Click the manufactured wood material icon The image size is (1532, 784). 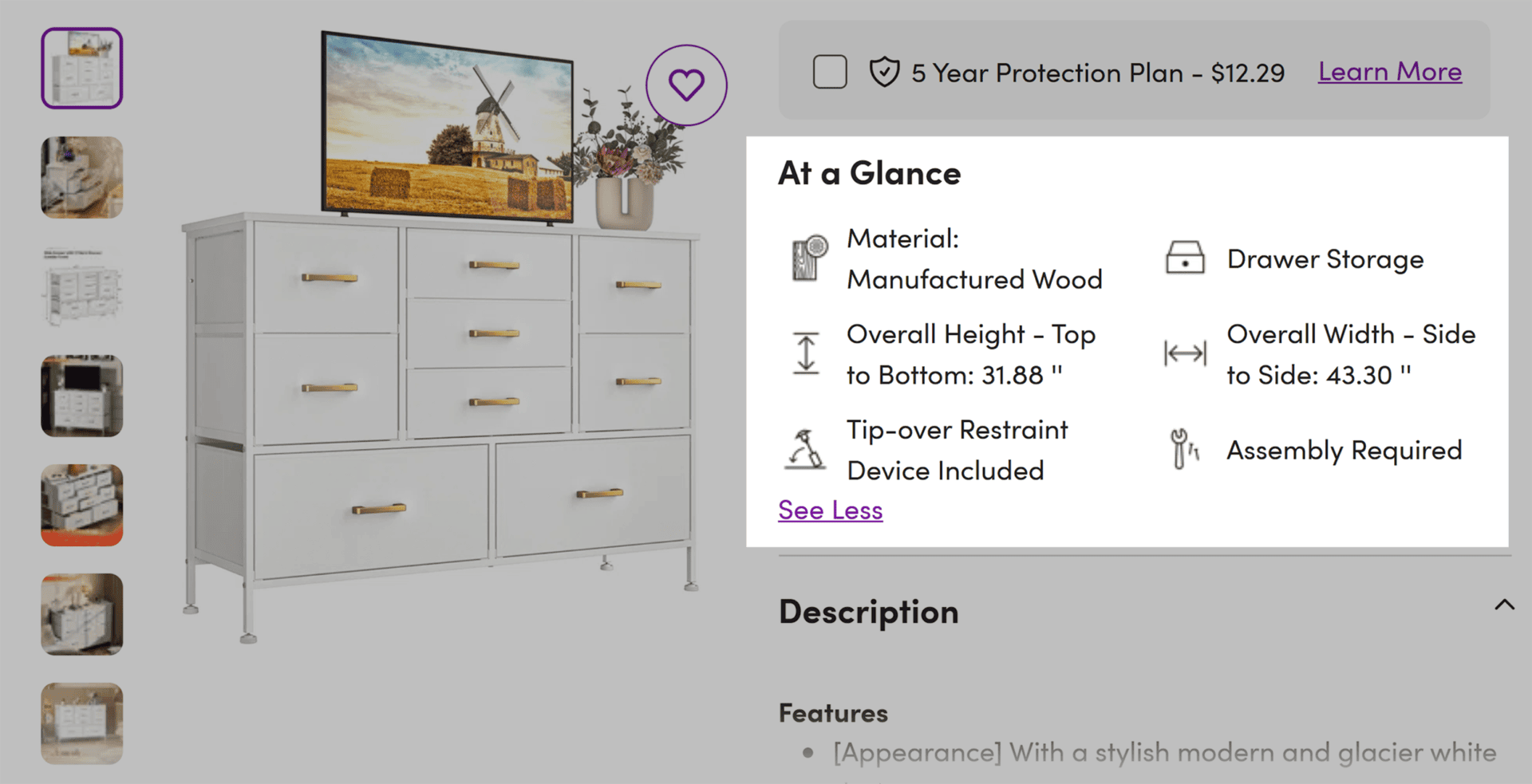point(809,258)
